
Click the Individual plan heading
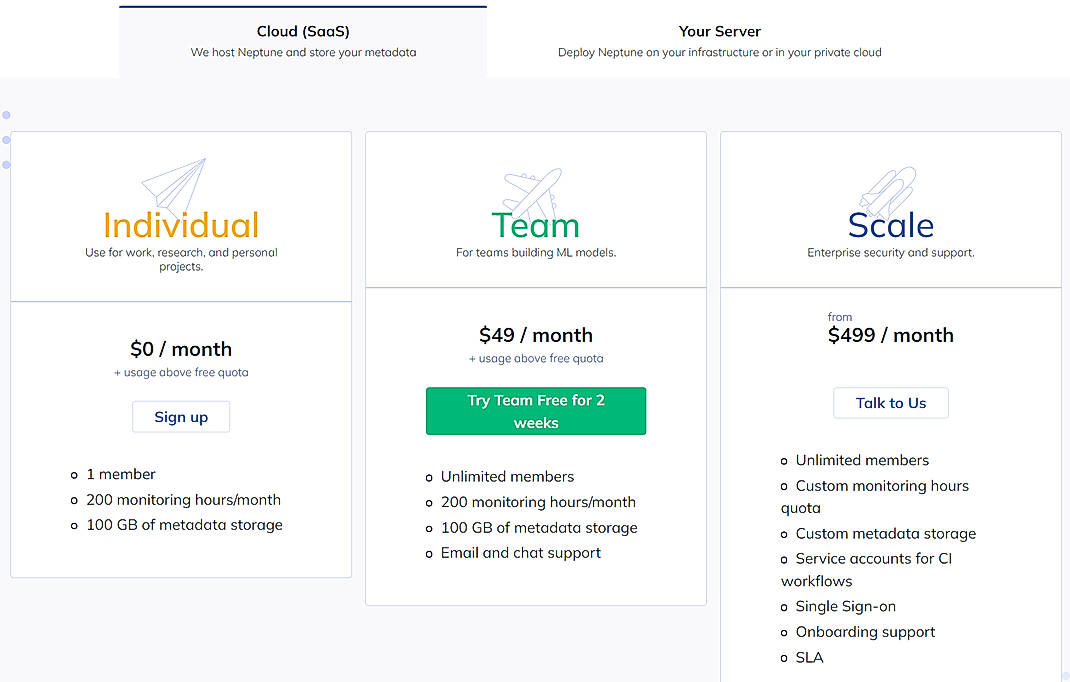[x=180, y=226]
